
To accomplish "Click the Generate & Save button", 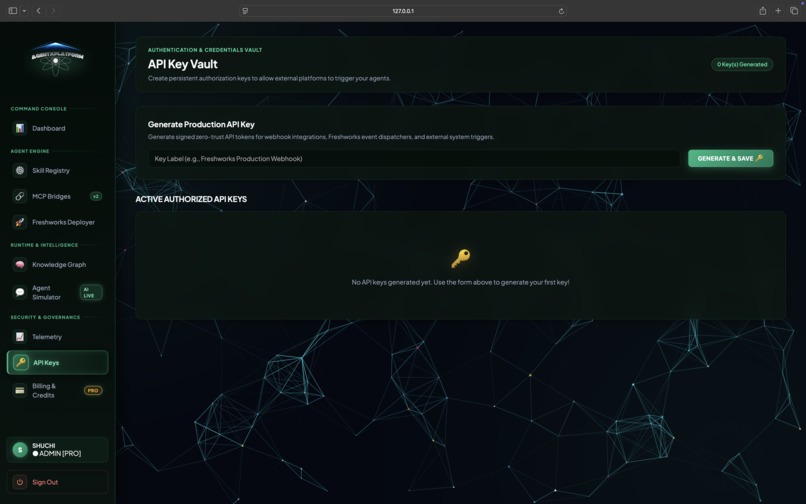I will coord(730,158).
